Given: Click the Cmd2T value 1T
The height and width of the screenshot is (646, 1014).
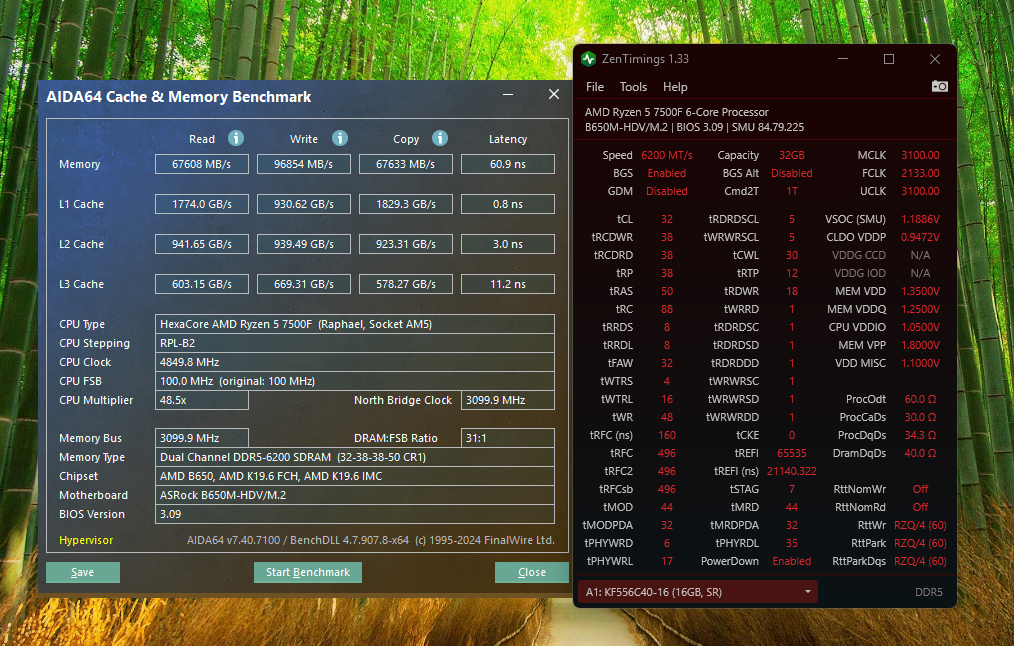Looking at the screenshot, I should coord(792,191).
